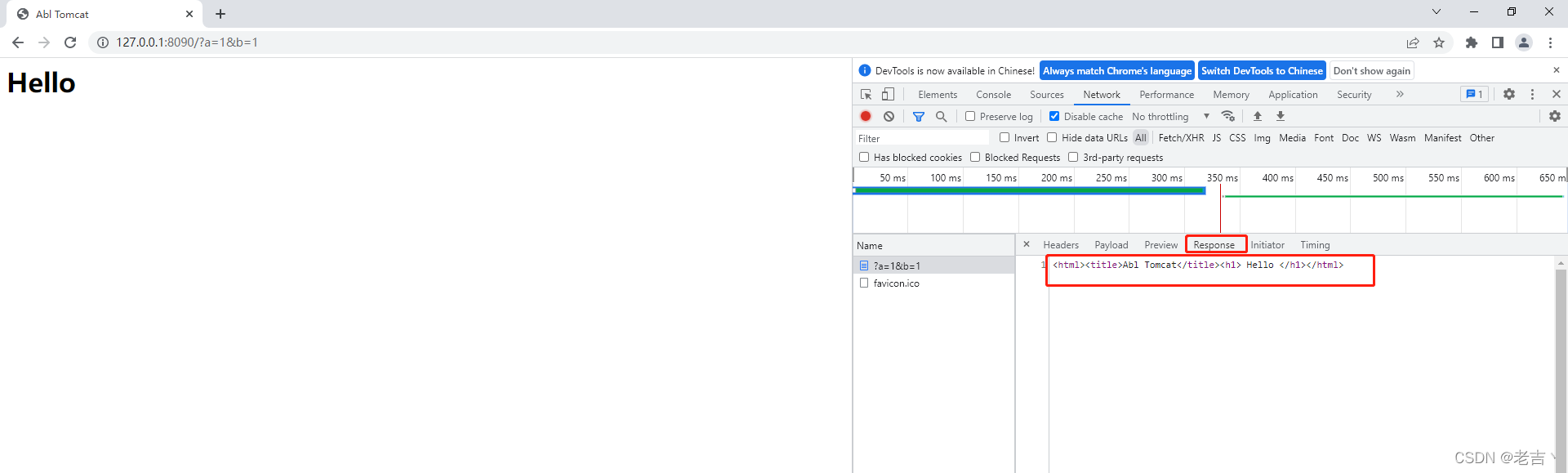Share this page icon

1413,42
